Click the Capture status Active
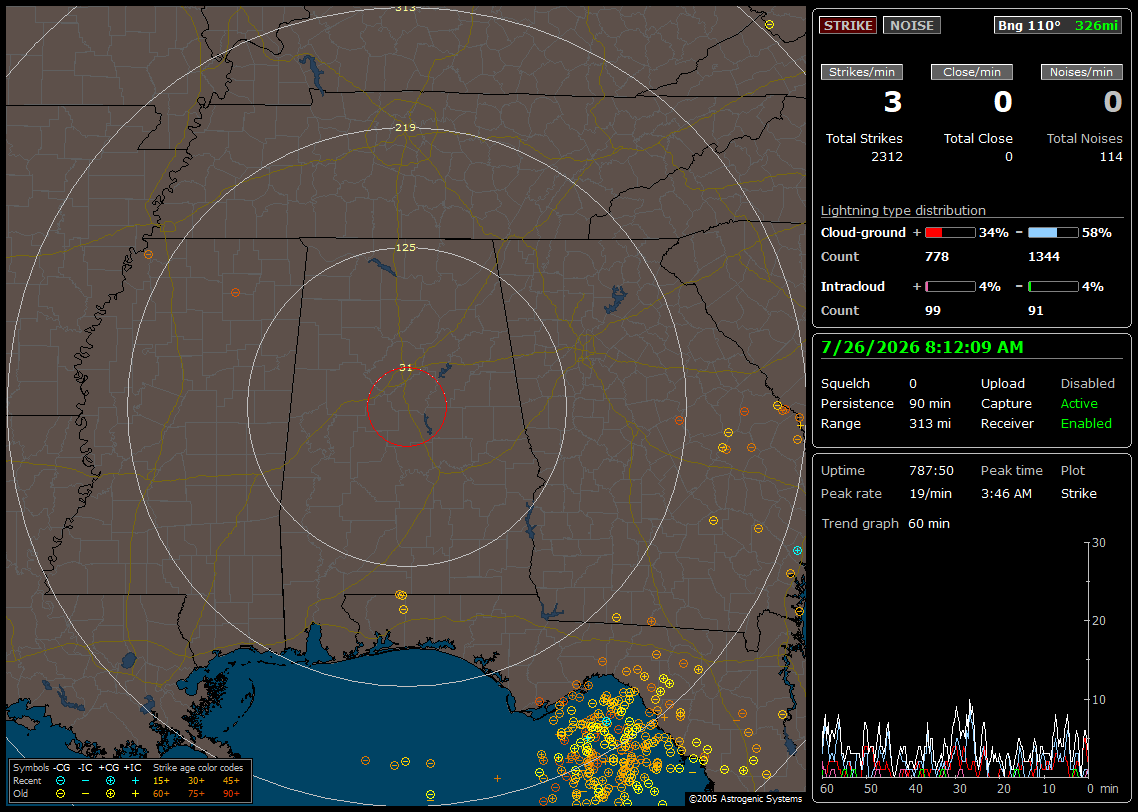 [x=1079, y=403]
